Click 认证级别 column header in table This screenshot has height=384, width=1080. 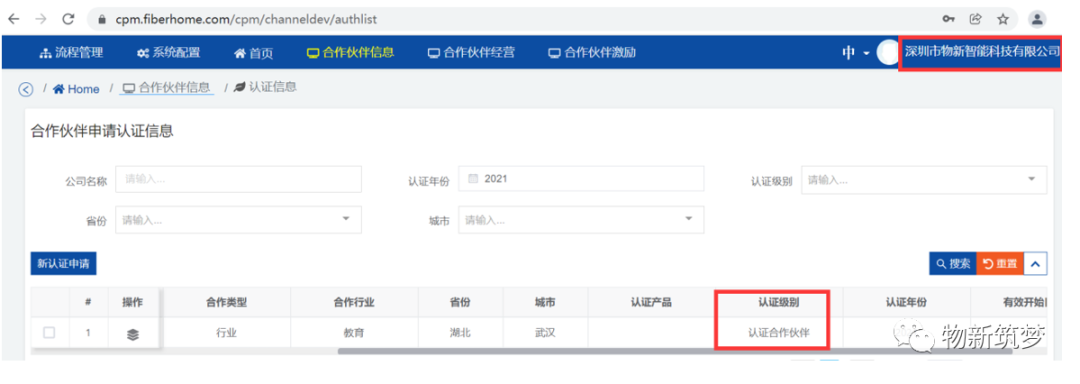tap(778, 302)
